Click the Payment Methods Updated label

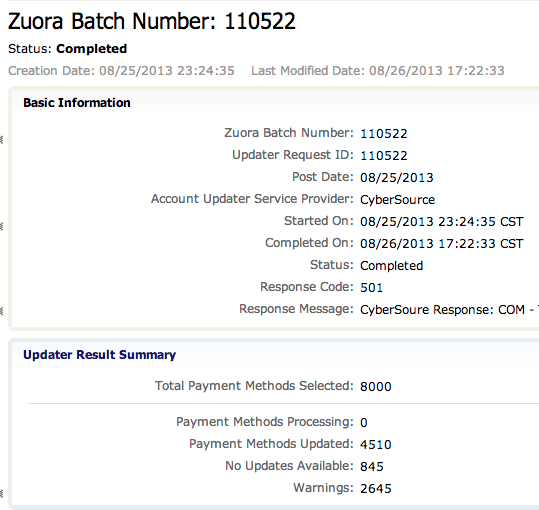pos(271,444)
